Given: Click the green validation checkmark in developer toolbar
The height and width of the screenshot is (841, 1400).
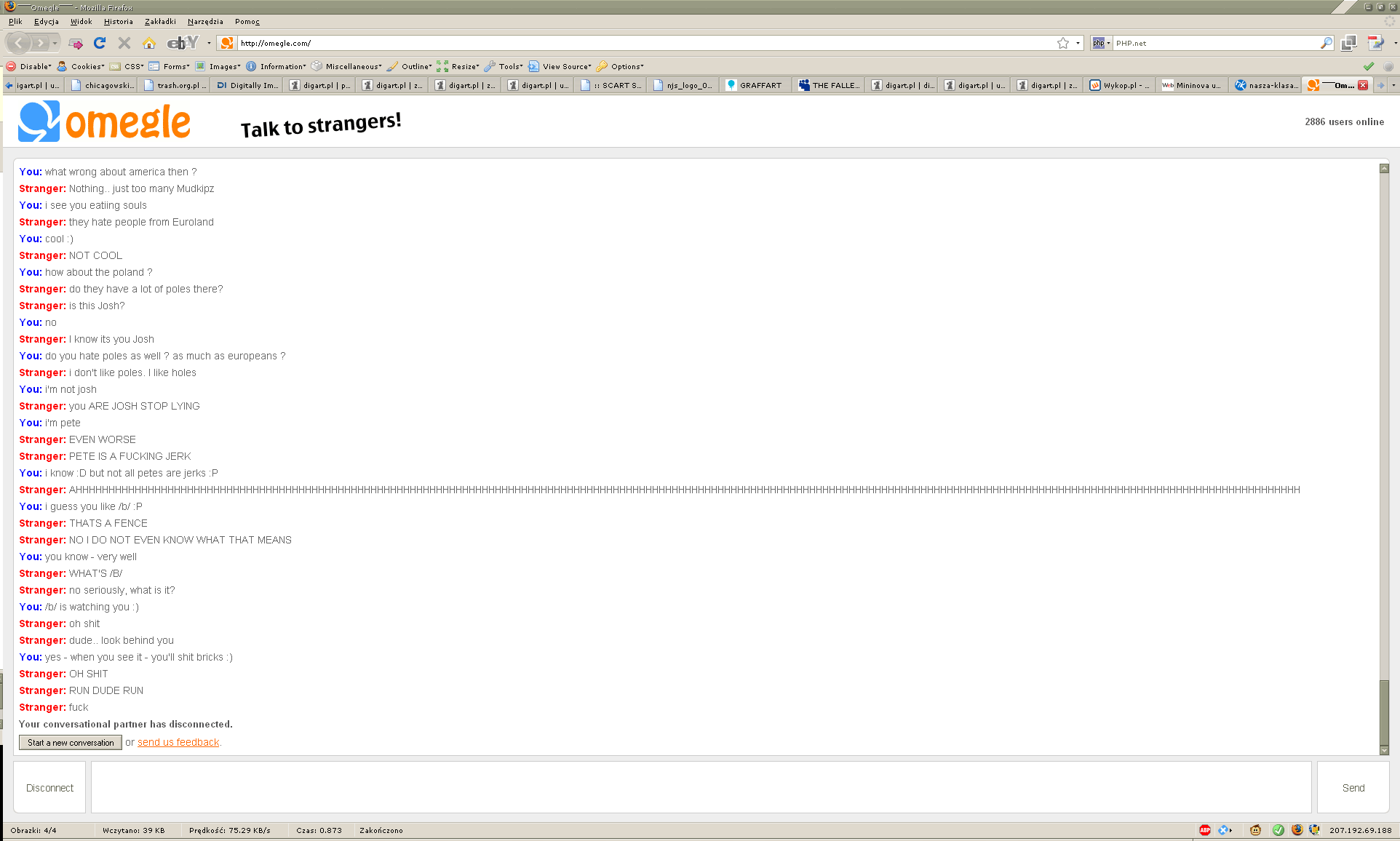Looking at the screenshot, I should pos(1369,66).
